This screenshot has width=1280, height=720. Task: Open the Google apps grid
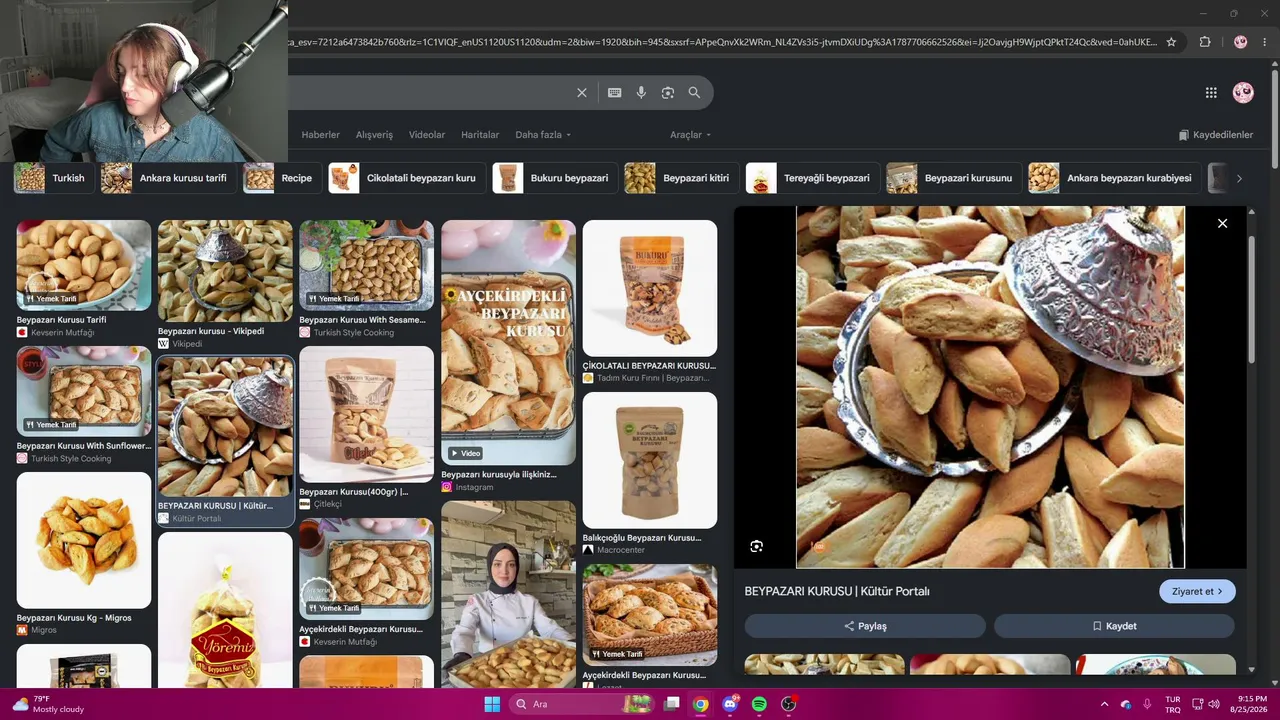1211,93
